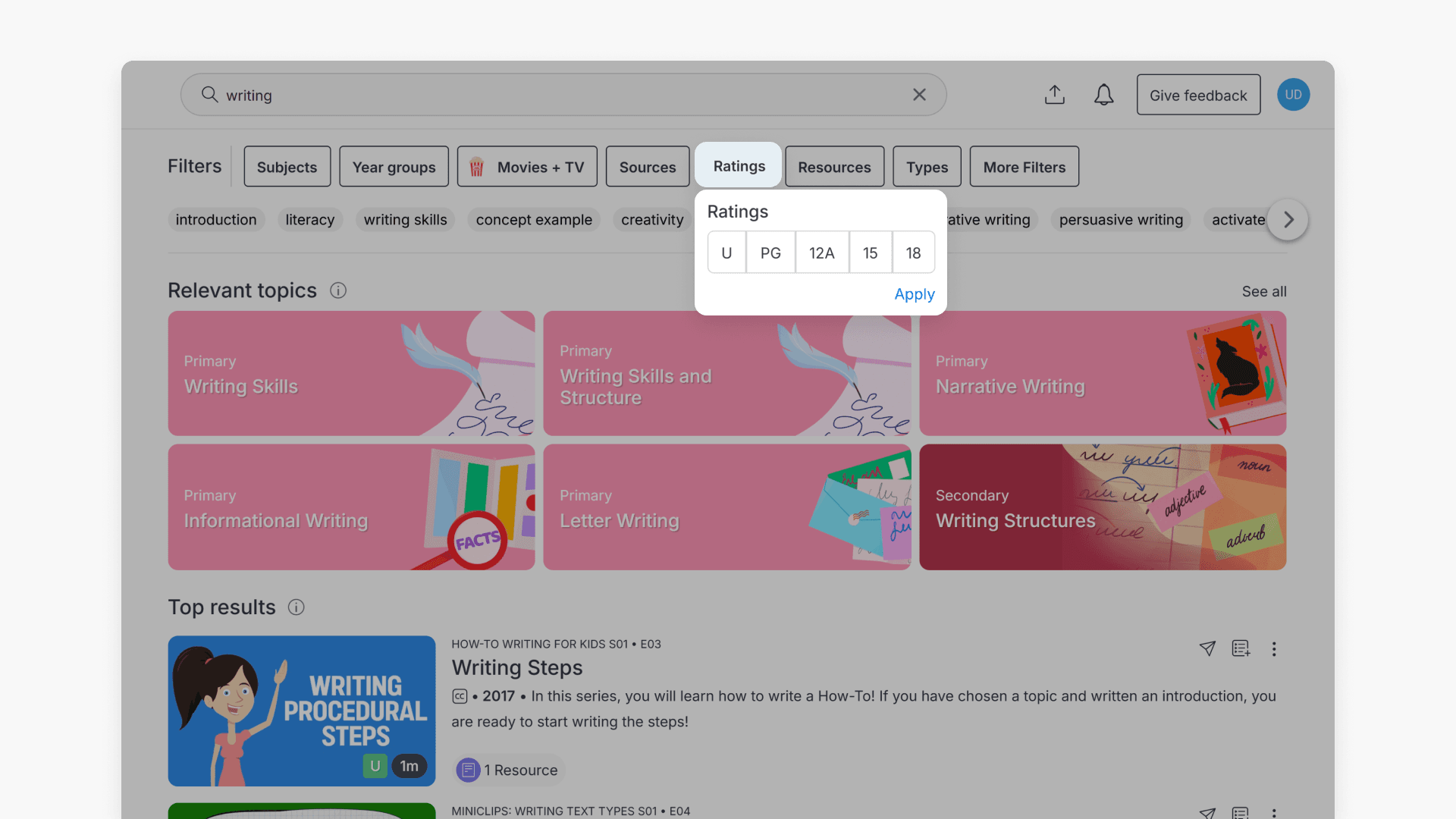Click the info icon beside Relevant topics
1456x819 pixels.
tap(337, 290)
